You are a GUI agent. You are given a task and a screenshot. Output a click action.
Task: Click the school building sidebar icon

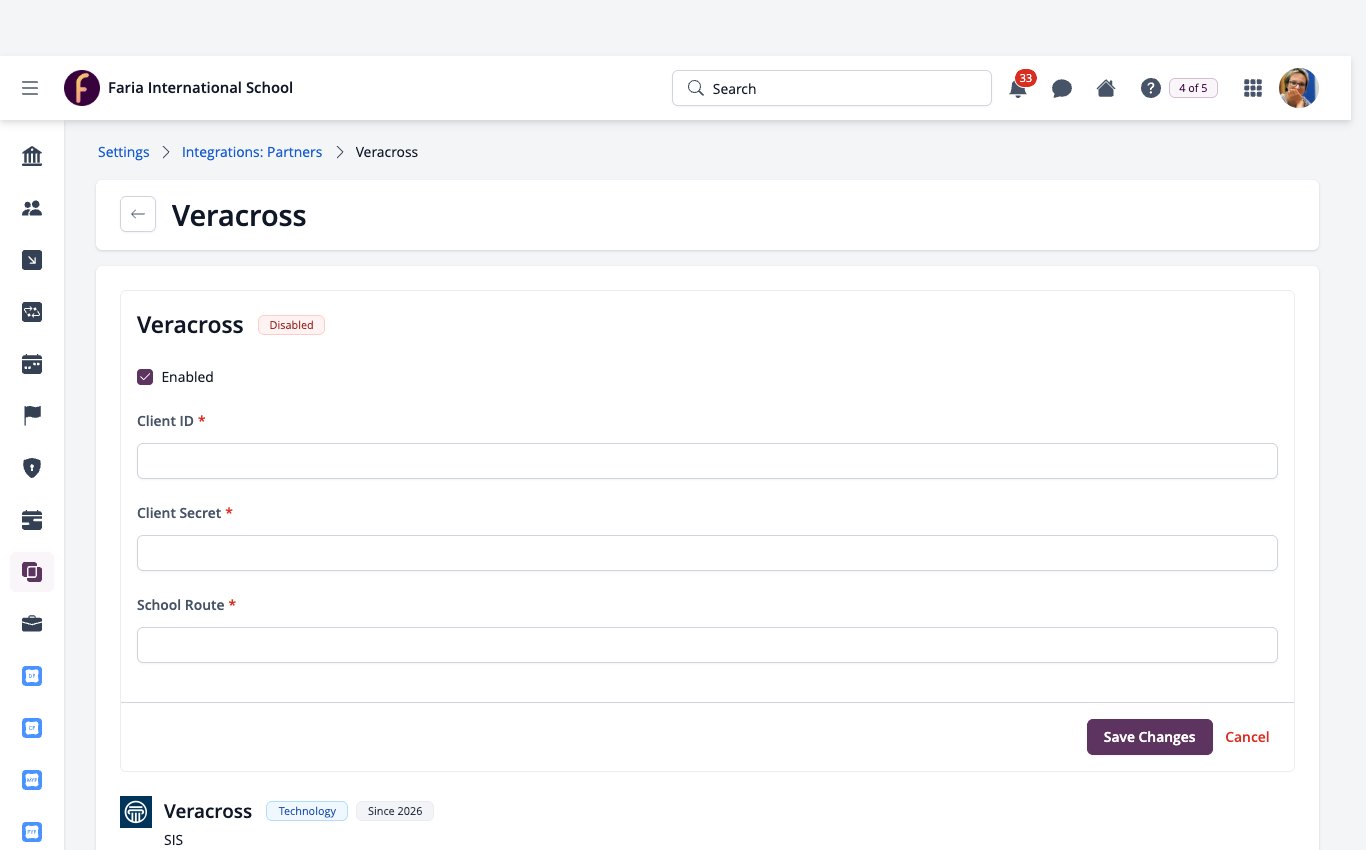pyautogui.click(x=32, y=156)
